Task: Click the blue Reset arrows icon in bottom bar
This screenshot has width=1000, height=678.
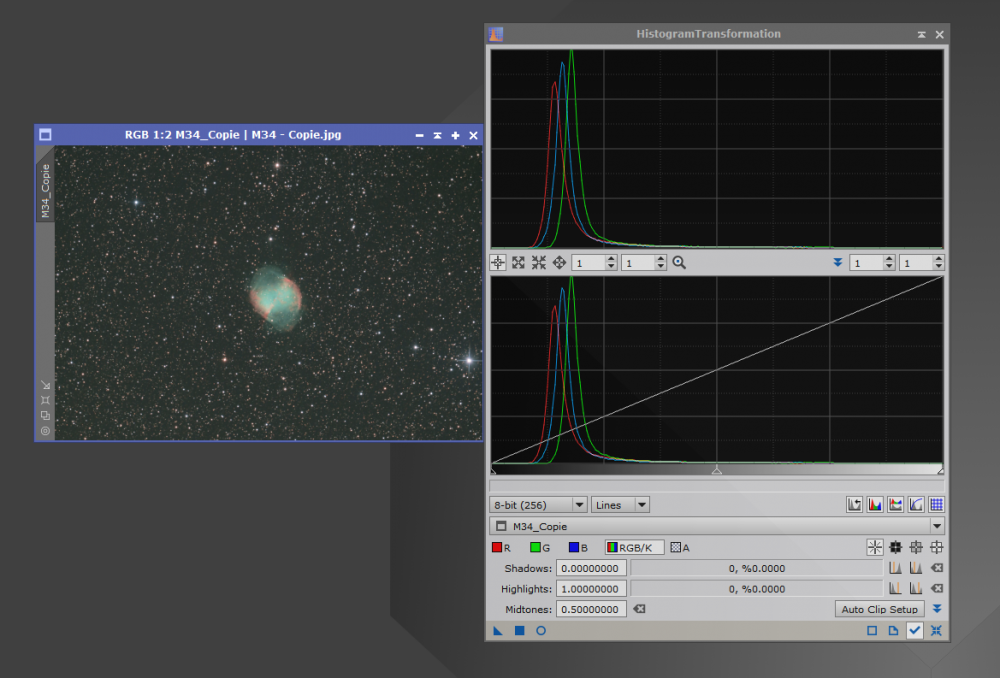Action: 936,631
